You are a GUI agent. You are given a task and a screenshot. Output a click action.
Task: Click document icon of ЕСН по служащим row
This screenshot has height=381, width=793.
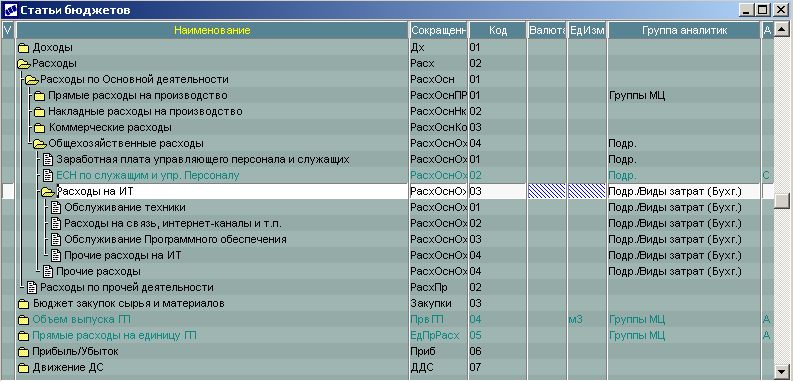[x=48, y=176]
